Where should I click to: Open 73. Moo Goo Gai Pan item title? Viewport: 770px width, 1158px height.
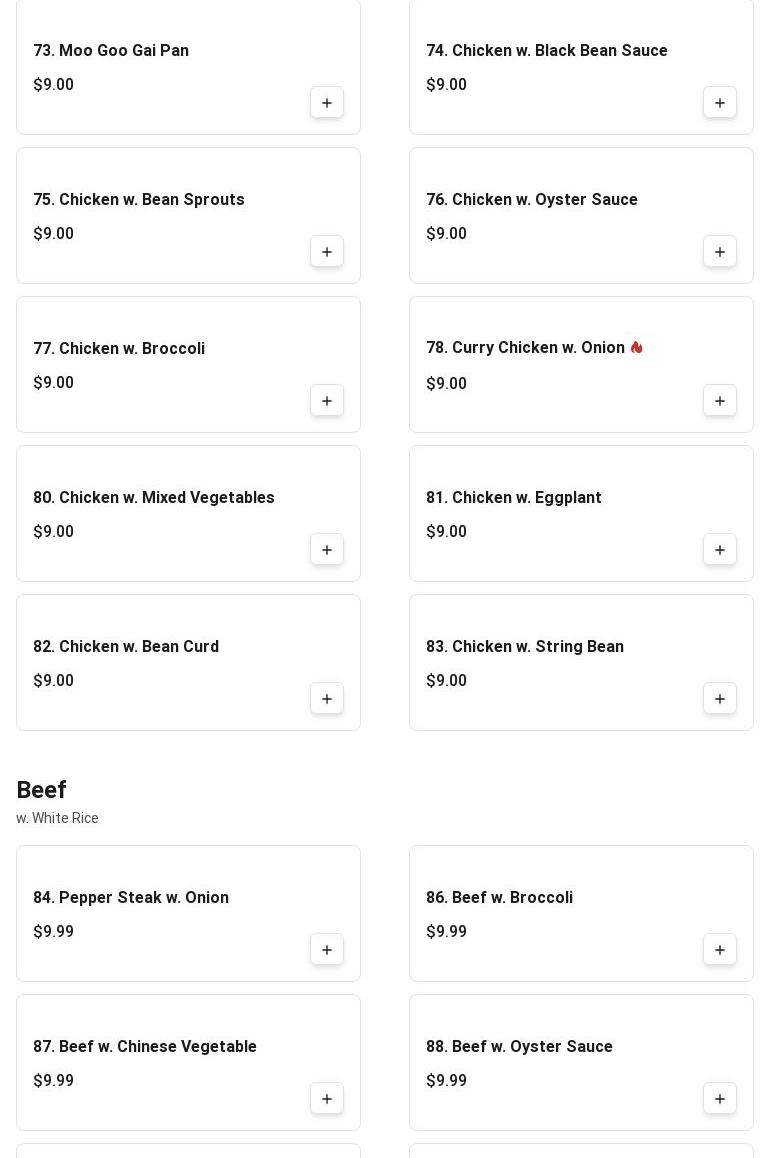click(111, 50)
